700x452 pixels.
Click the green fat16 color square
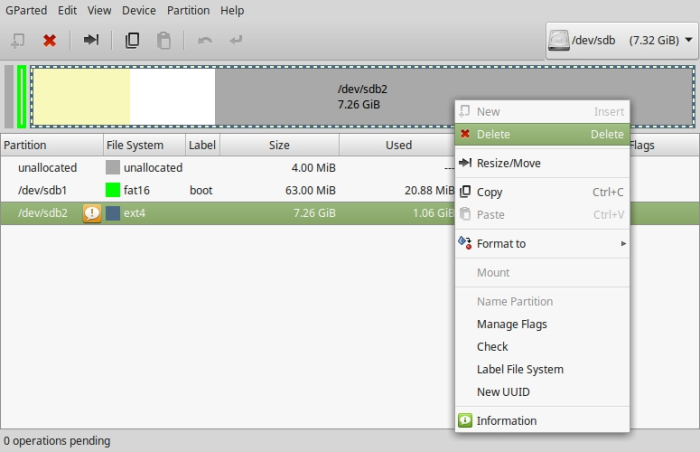tap(112, 190)
